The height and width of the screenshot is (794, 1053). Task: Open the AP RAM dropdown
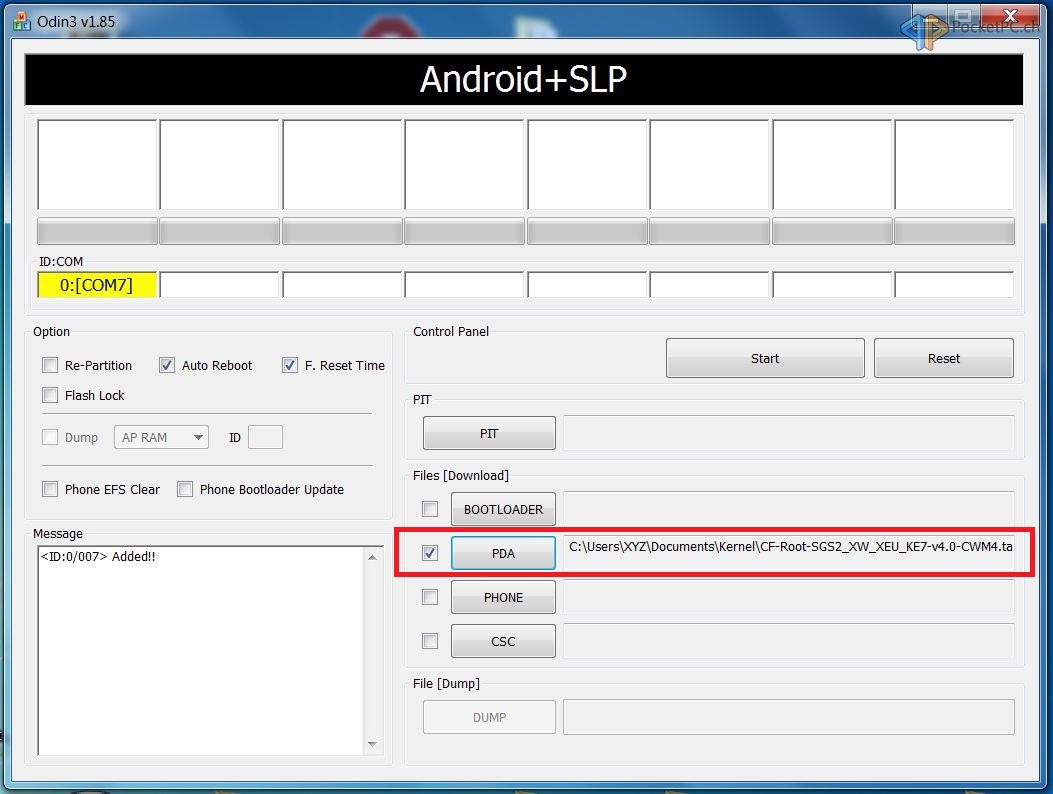click(161, 437)
